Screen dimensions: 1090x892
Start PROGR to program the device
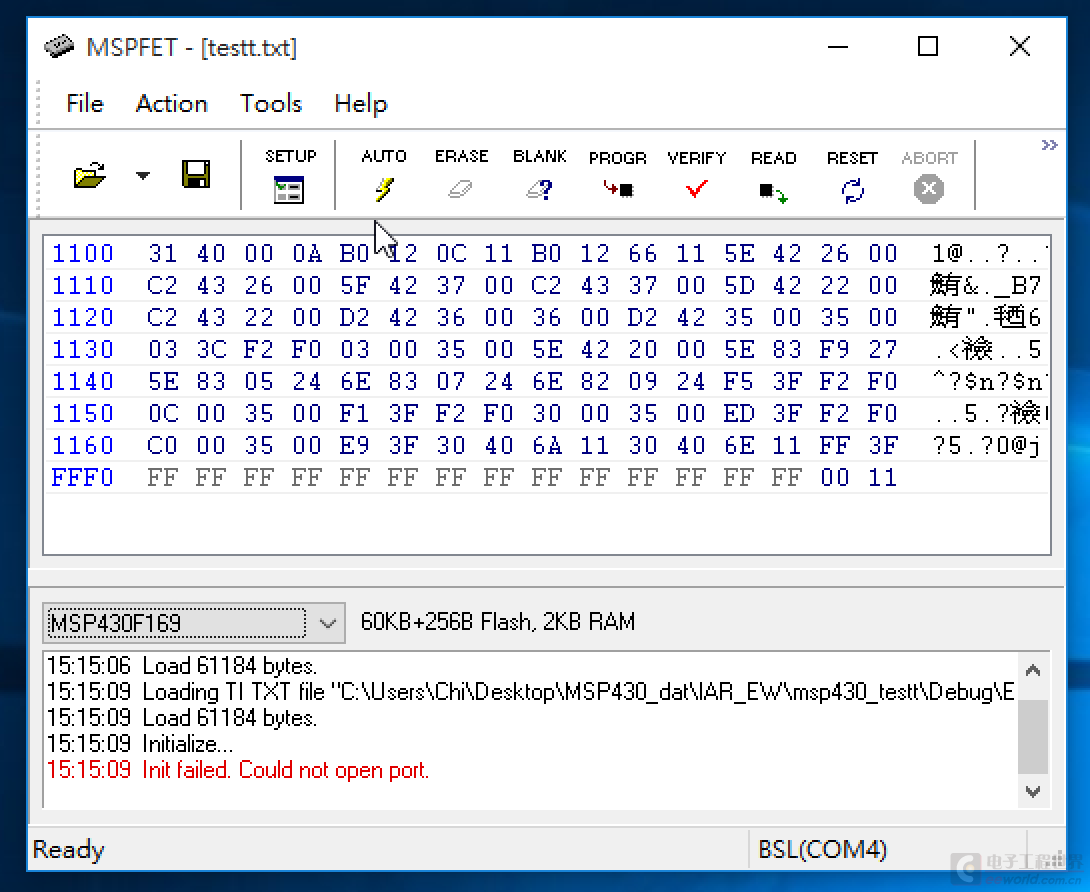pos(617,175)
